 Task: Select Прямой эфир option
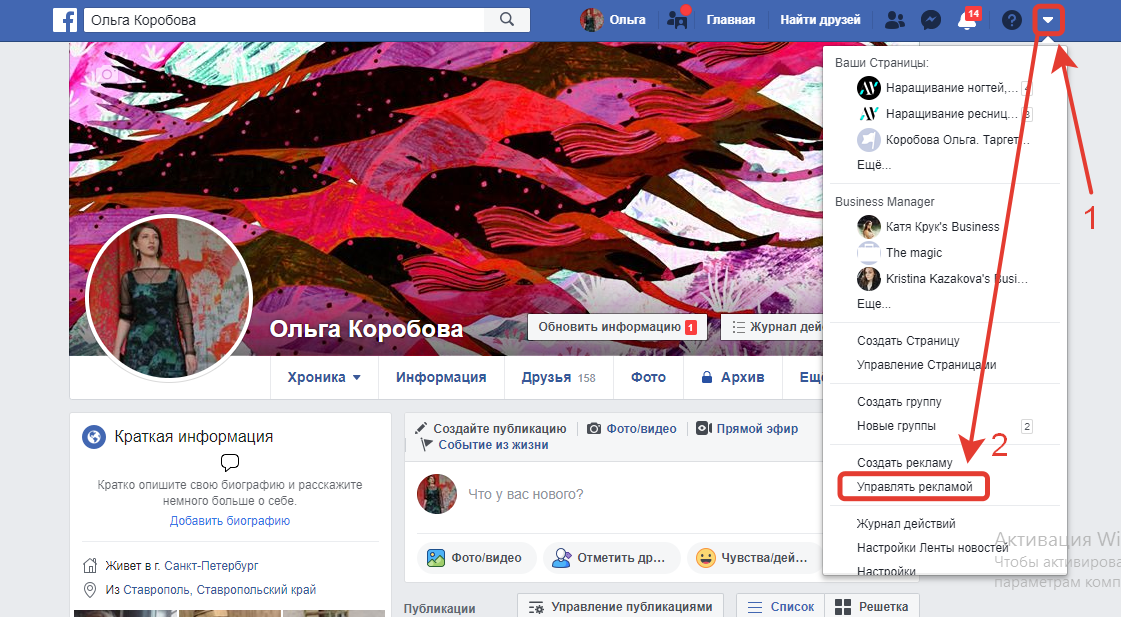click(x=748, y=428)
